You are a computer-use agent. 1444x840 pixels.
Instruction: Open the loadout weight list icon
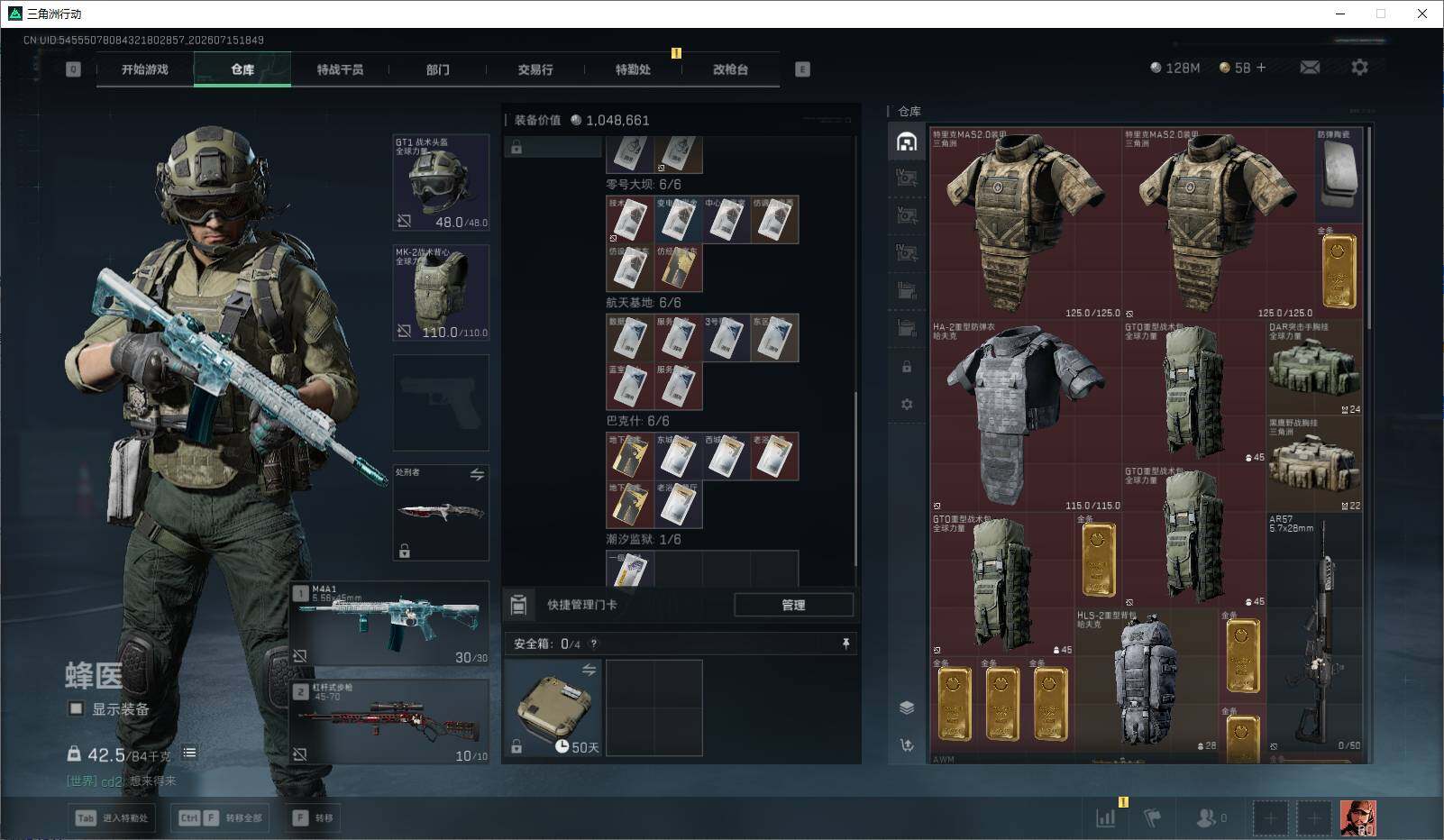pos(189,753)
